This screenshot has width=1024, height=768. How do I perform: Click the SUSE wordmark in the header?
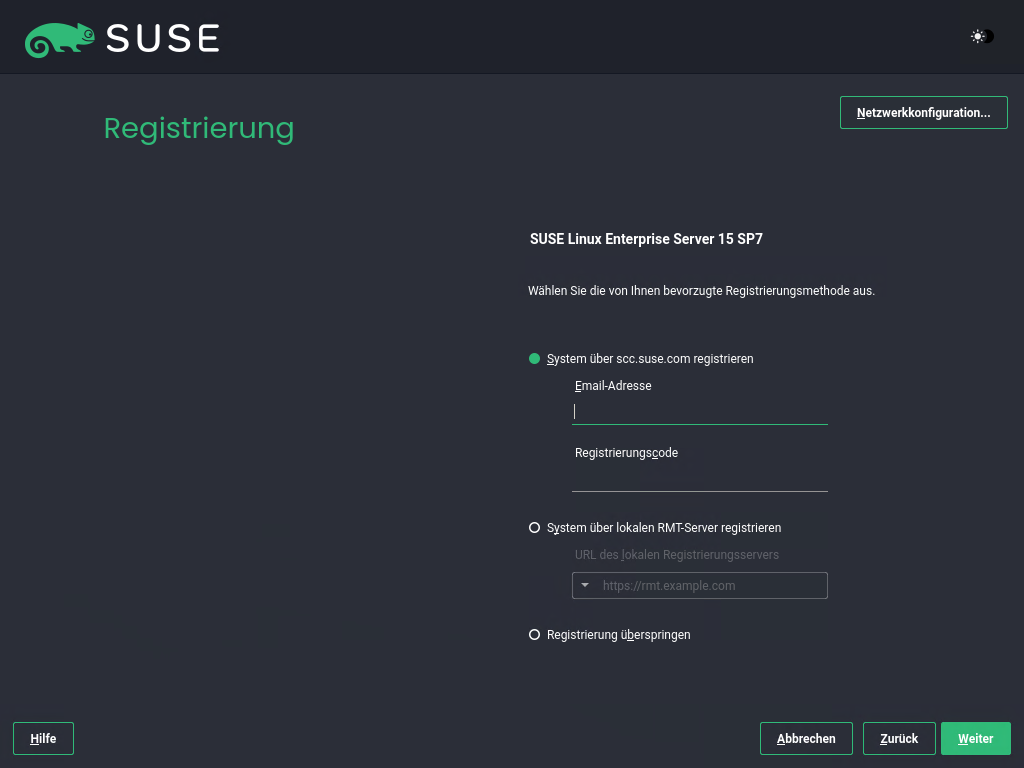point(163,39)
